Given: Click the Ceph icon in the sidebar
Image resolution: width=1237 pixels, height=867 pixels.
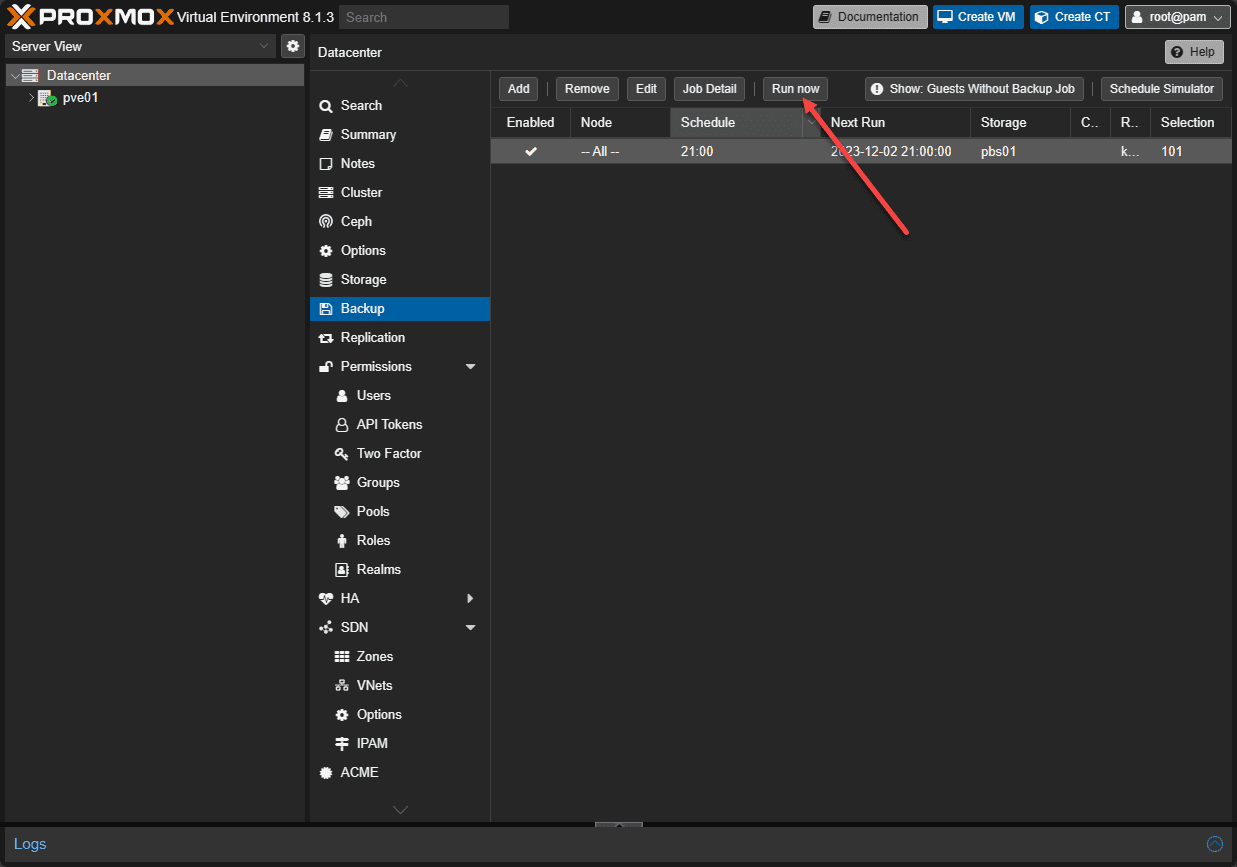Looking at the screenshot, I should coord(326,222).
